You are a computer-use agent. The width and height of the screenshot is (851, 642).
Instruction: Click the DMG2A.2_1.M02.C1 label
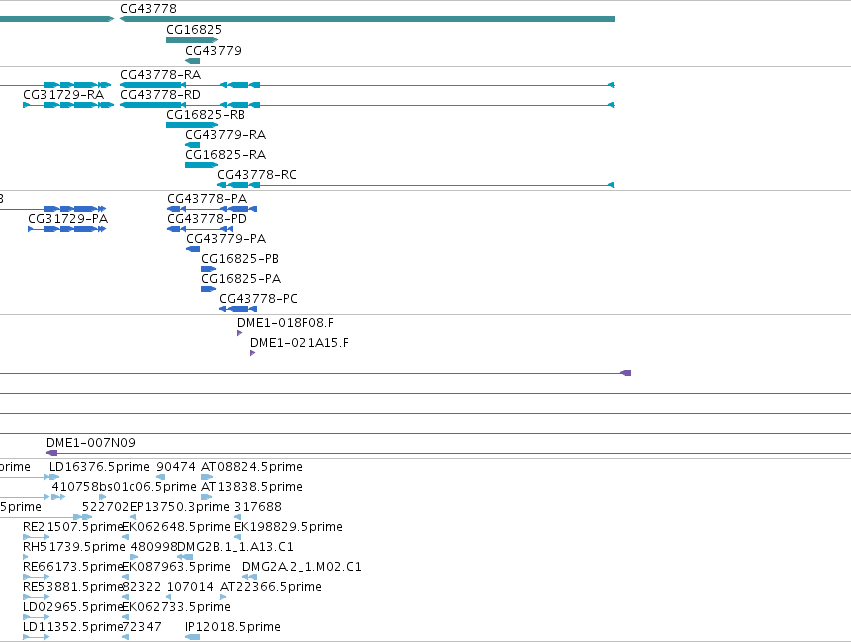click(x=302, y=567)
